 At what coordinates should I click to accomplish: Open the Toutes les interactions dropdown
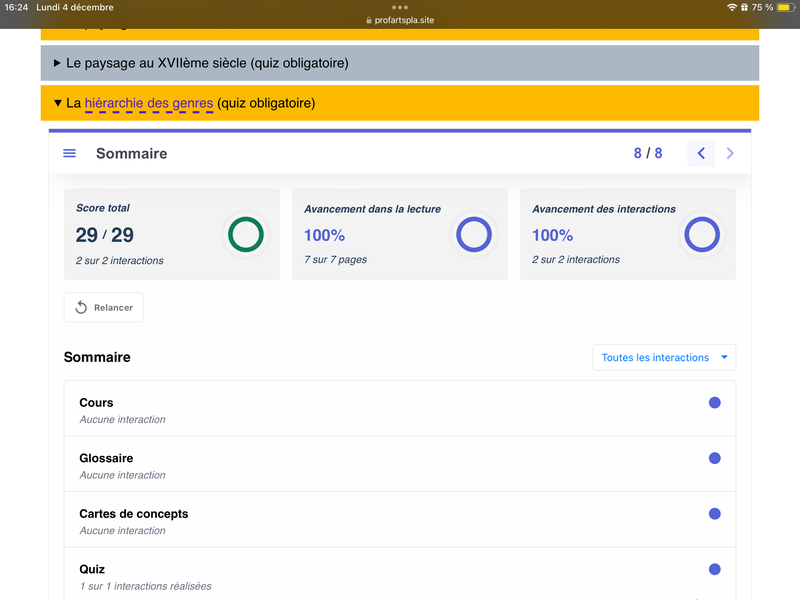(664, 357)
